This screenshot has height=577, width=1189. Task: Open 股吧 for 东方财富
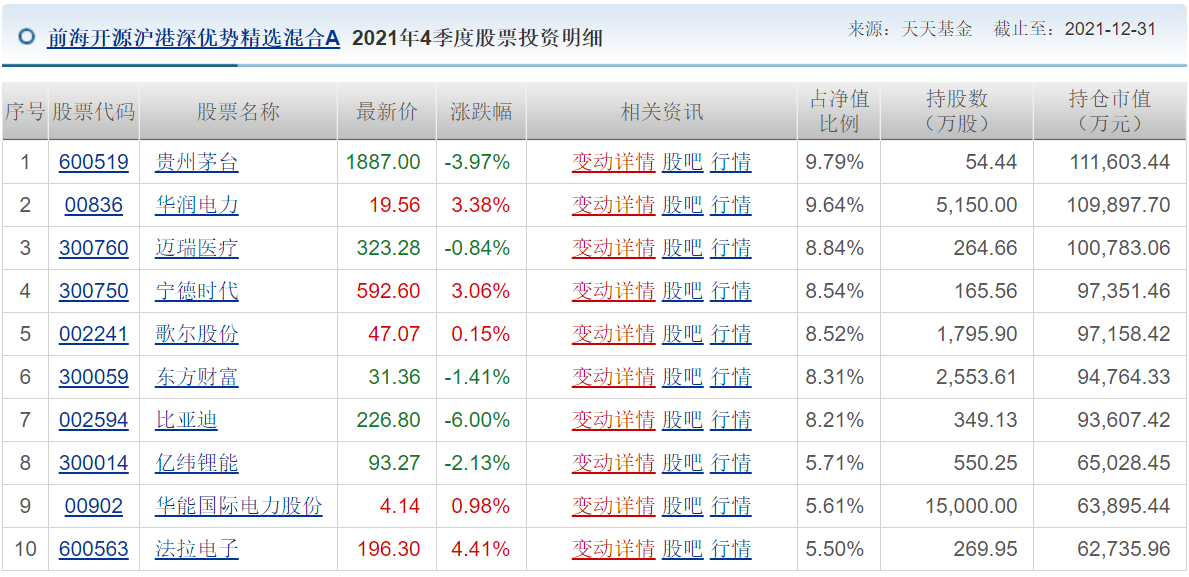[682, 377]
